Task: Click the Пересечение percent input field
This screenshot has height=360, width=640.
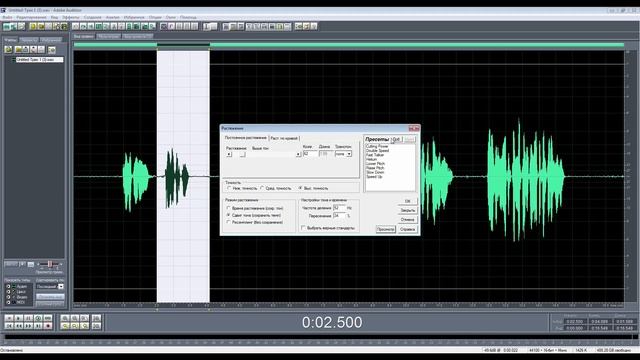Action: coord(339,216)
